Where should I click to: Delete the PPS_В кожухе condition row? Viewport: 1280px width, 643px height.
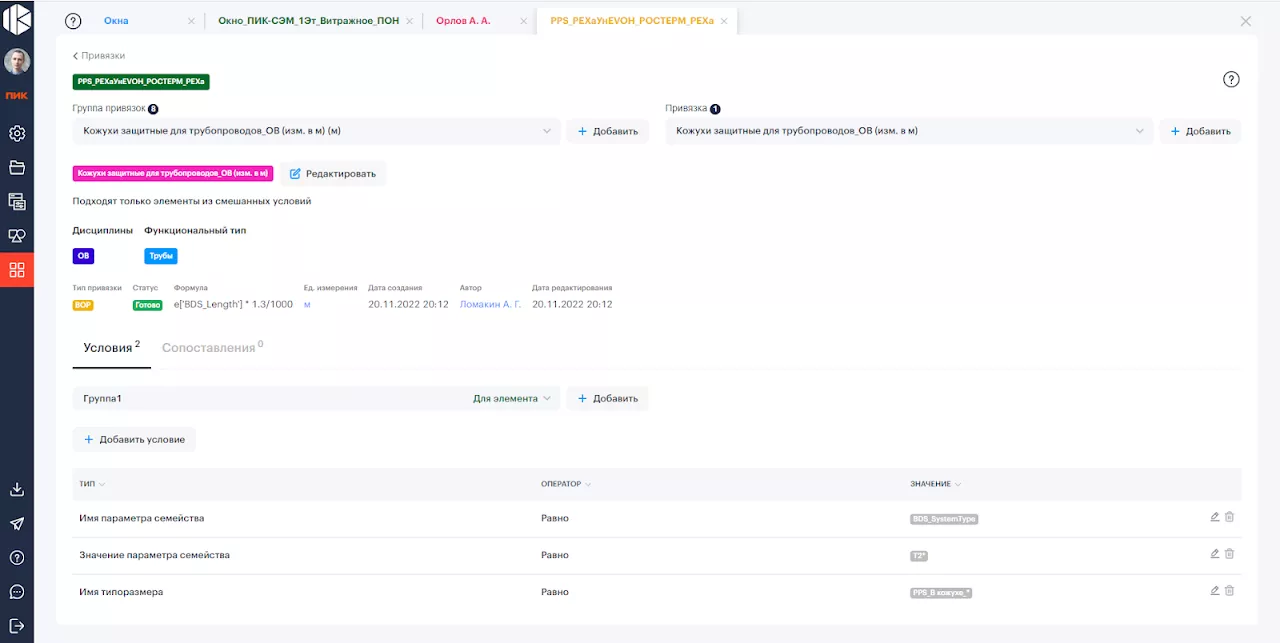click(x=1230, y=591)
